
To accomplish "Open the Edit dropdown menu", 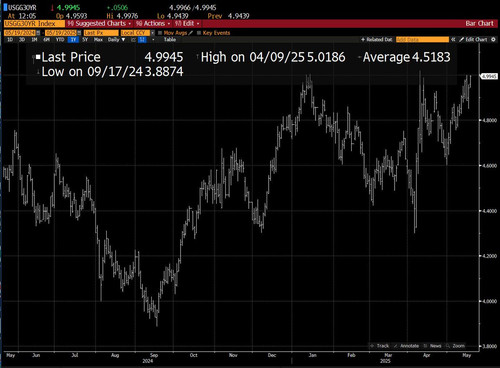I will [x=187, y=23].
